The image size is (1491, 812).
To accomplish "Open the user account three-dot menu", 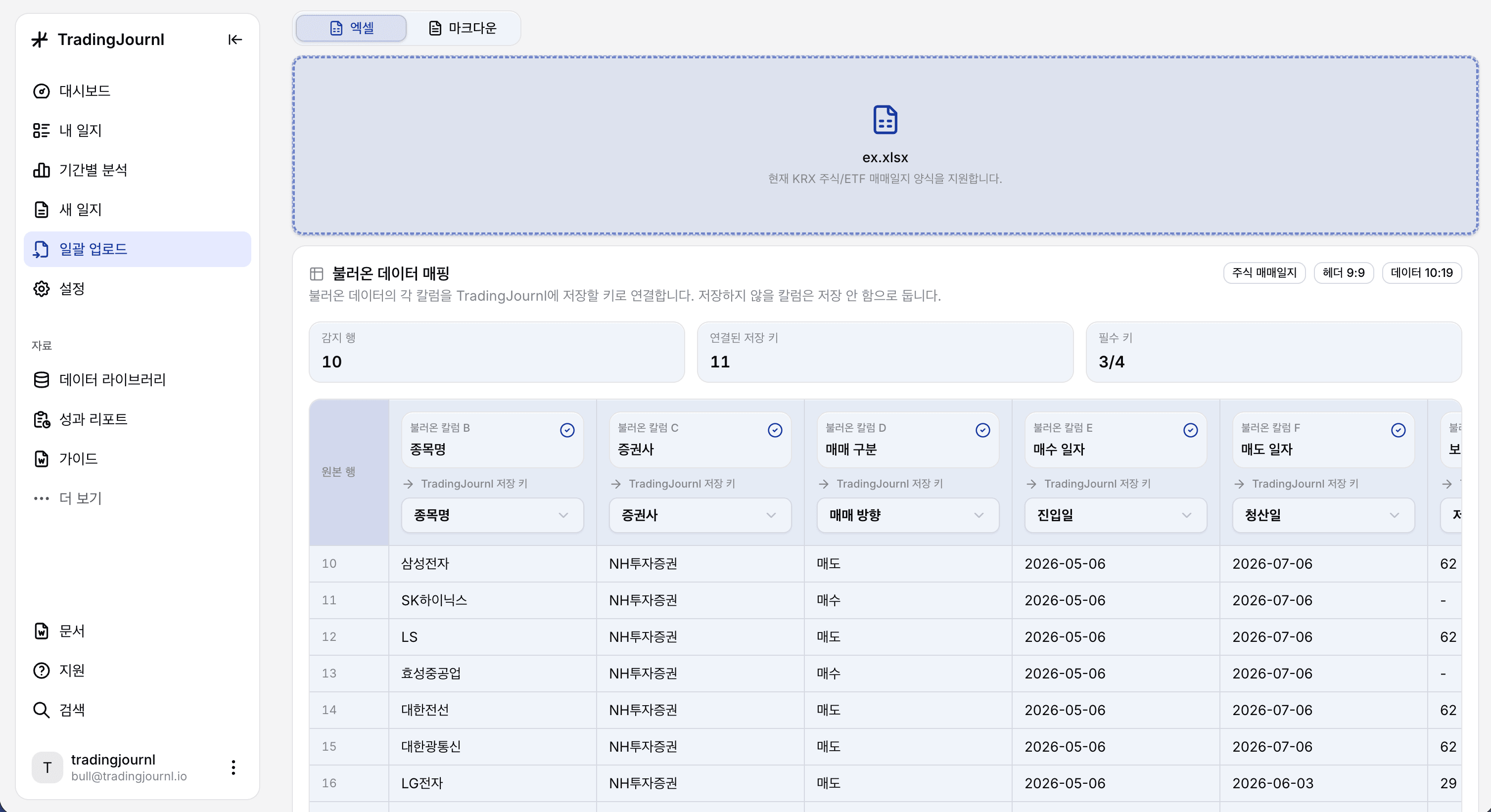I will click(233, 767).
